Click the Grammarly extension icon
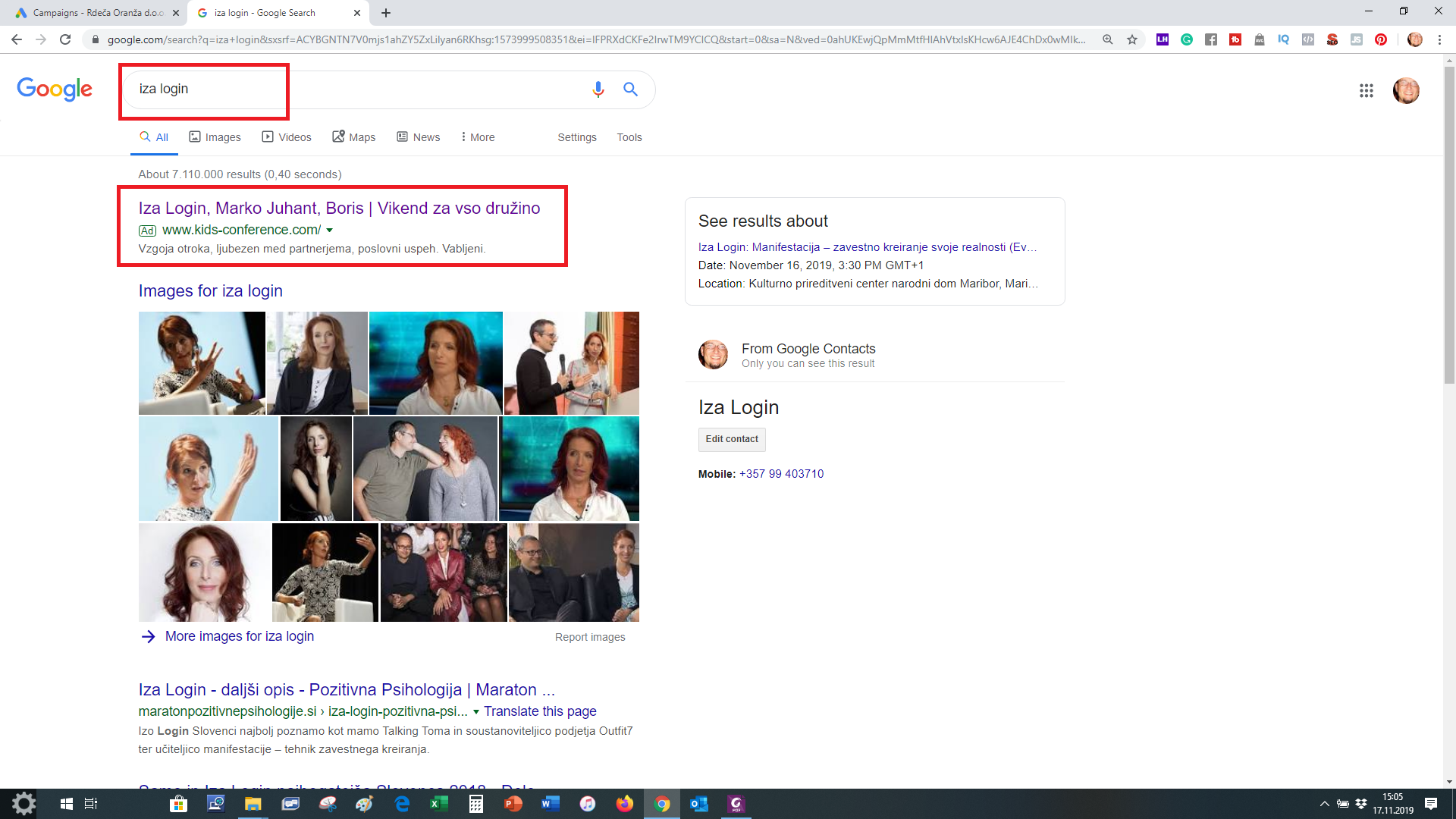The width and height of the screenshot is (1456, 819). click(1187, 39)
